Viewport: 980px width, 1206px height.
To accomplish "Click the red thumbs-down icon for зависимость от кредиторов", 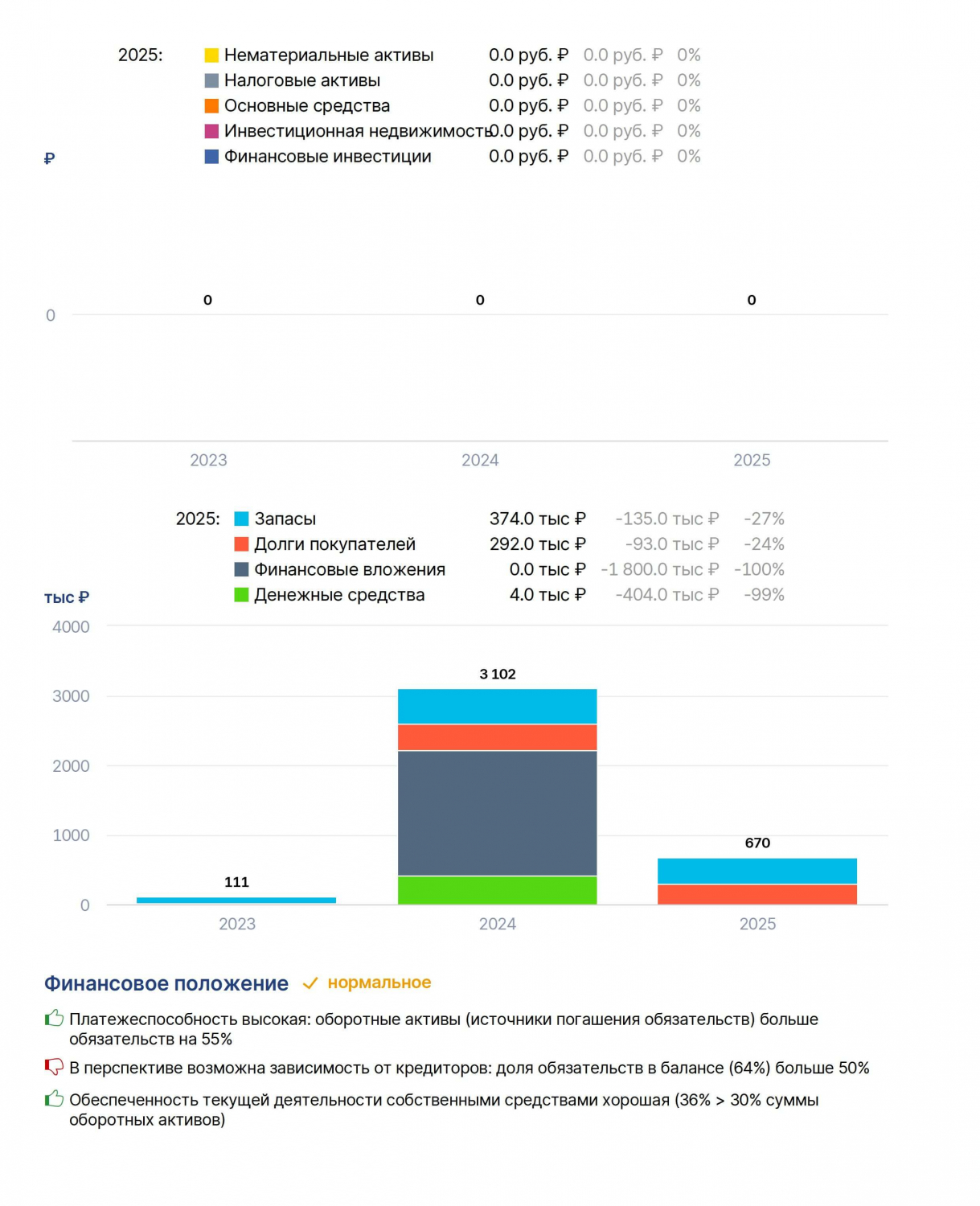I will click(54, 1068).
